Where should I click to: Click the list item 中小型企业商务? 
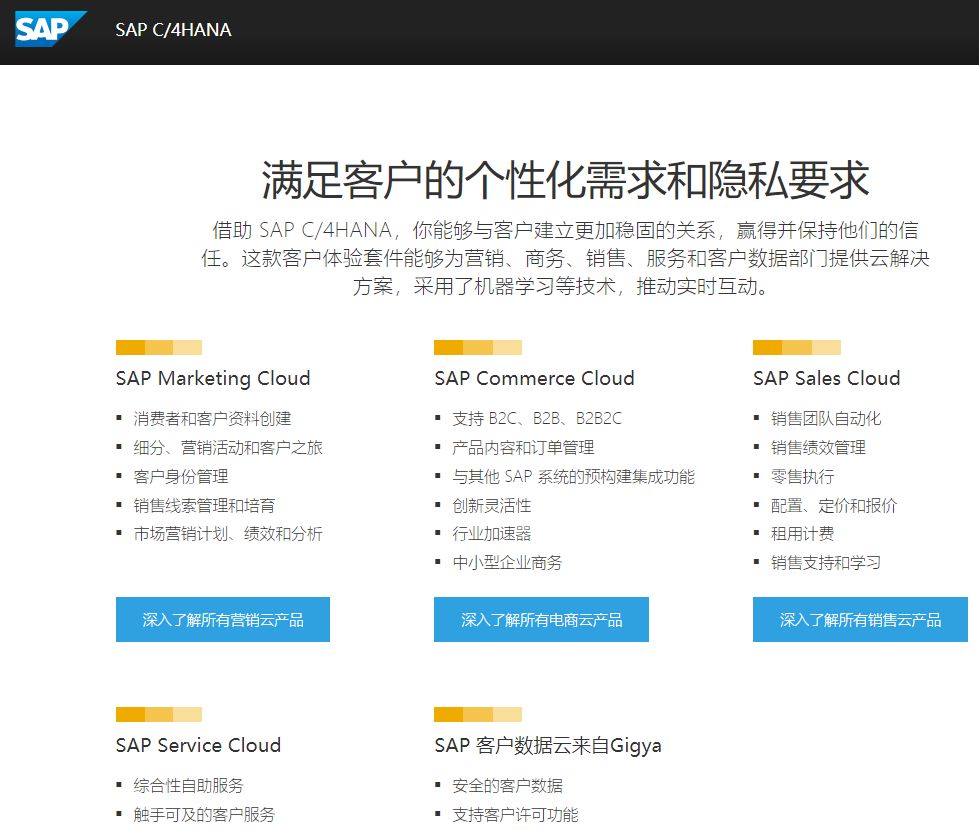tap(508, 563)
